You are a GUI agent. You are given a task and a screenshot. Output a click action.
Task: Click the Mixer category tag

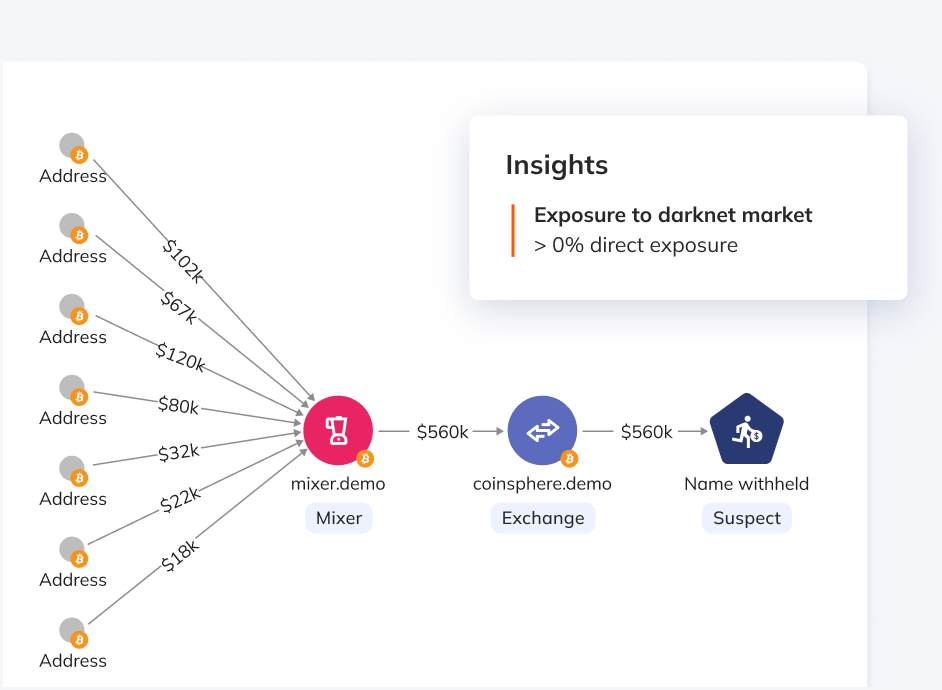tap(338, 518)
